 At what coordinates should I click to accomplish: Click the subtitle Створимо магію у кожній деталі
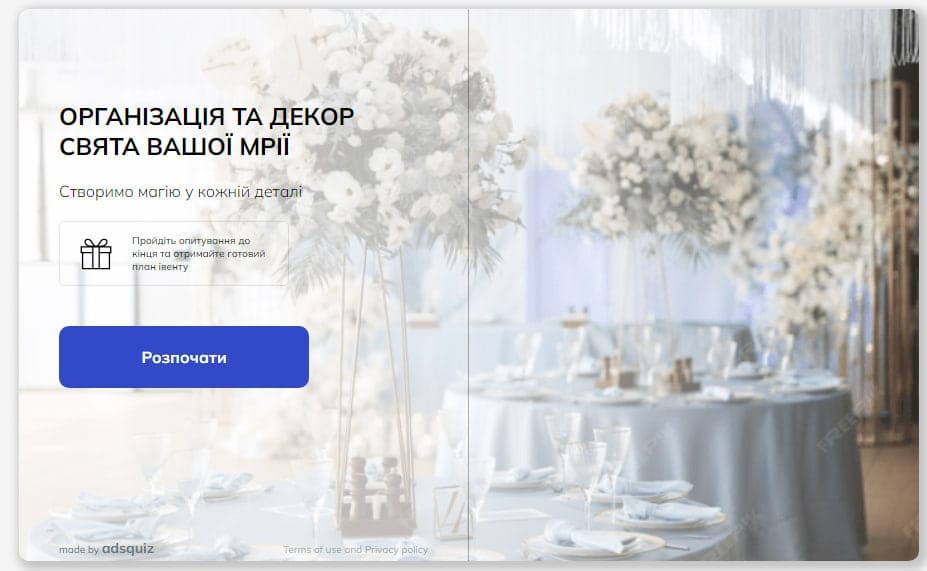pos(181,192)
